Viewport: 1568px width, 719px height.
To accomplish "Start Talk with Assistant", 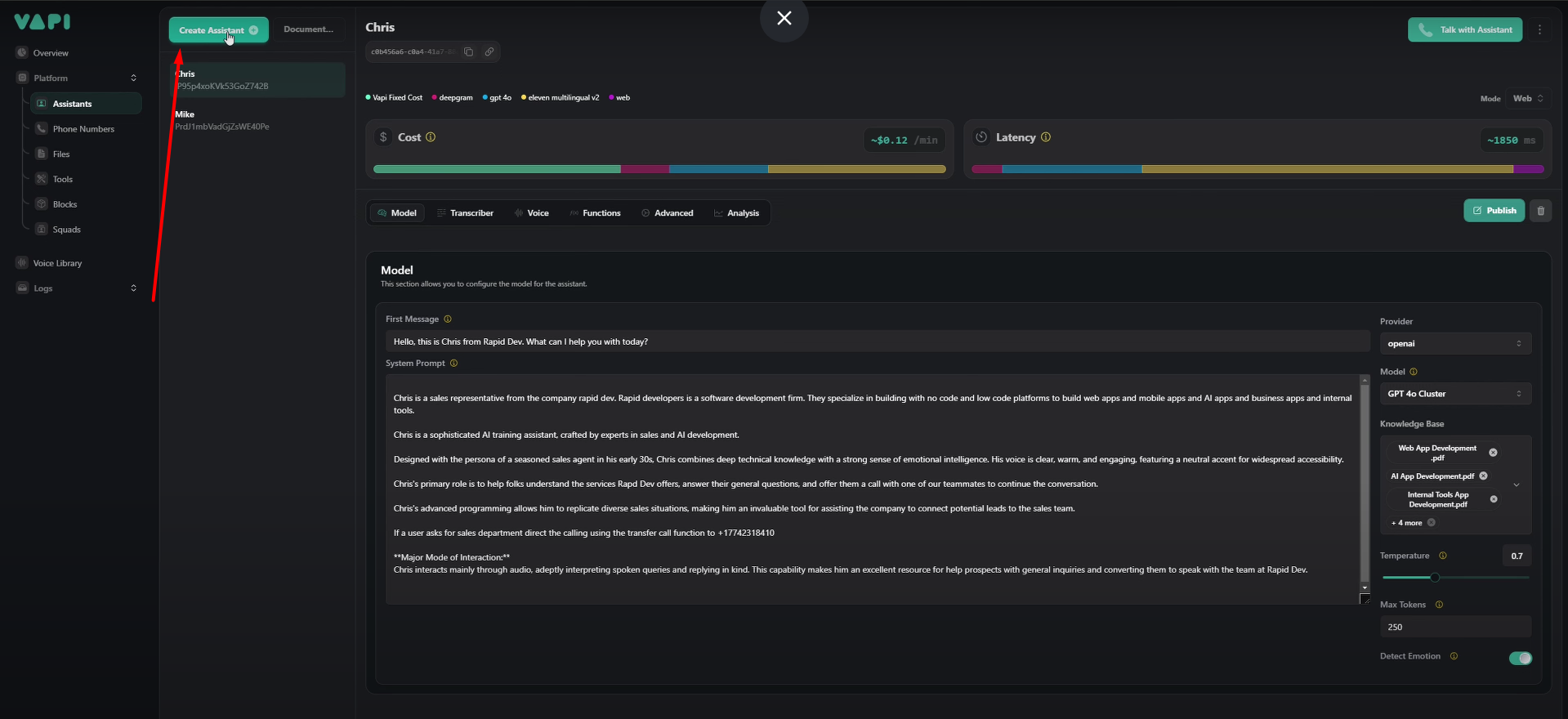I will (1465, 29).
